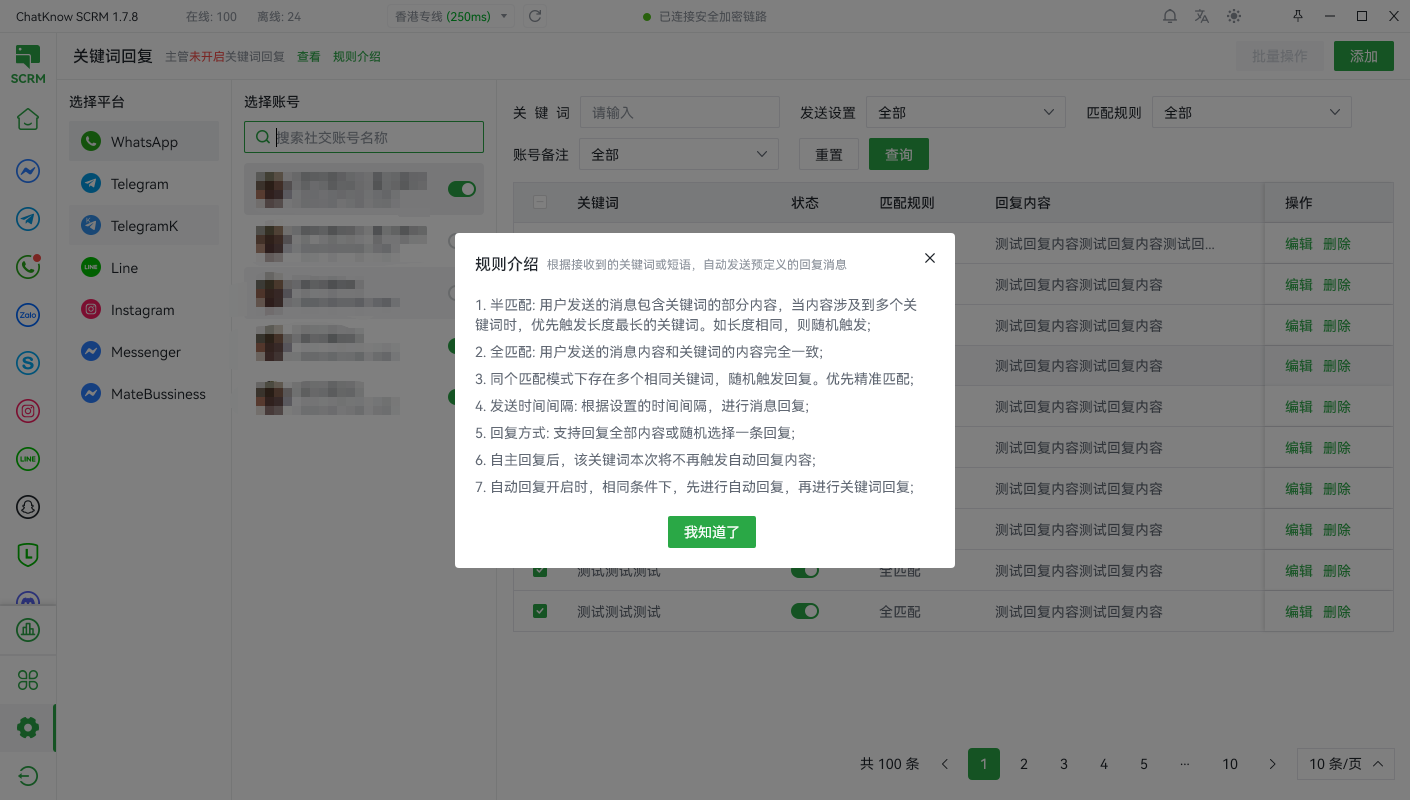Open the 10 条/页 page size selector
This screenshot has height=800, width=1410.
[1345, 764]
